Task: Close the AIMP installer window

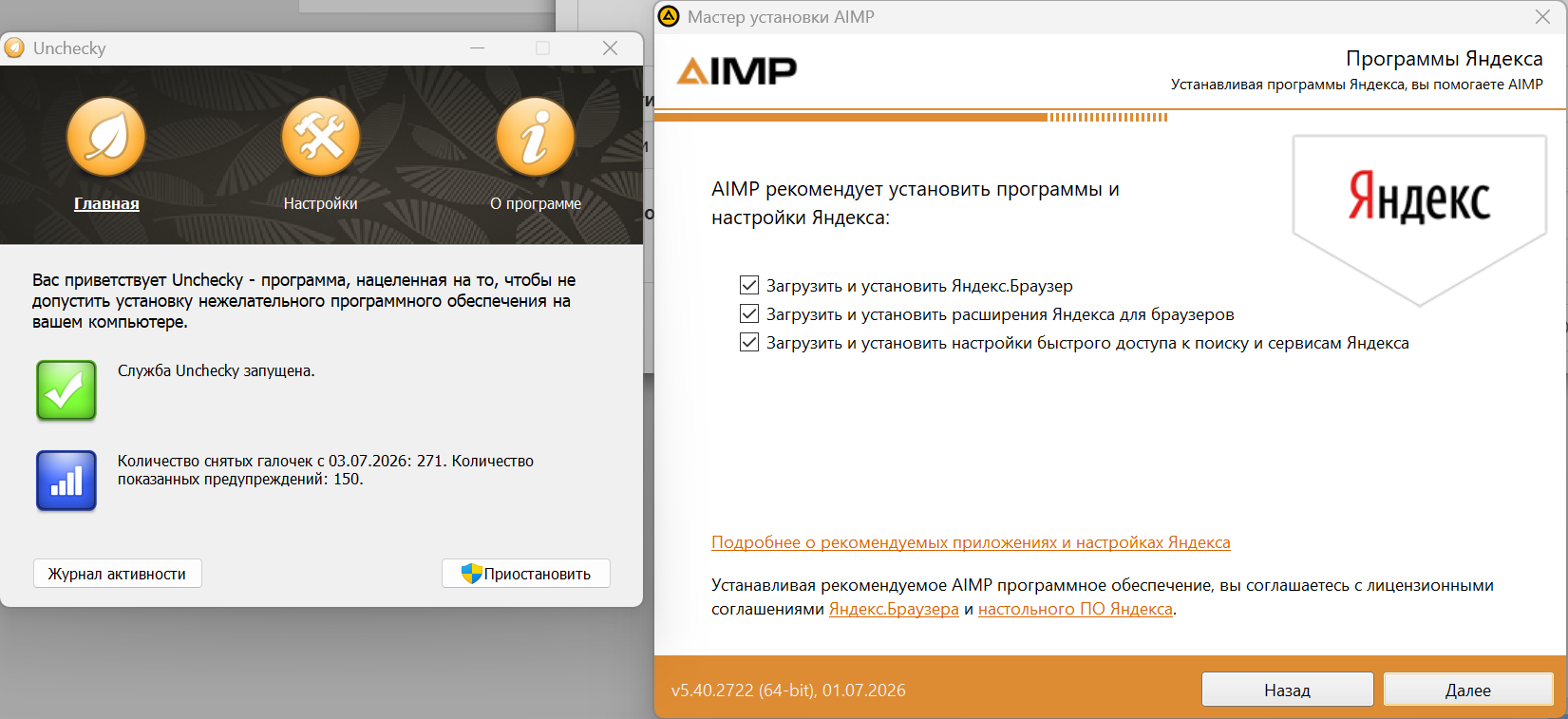Action: coord(1542,16)
